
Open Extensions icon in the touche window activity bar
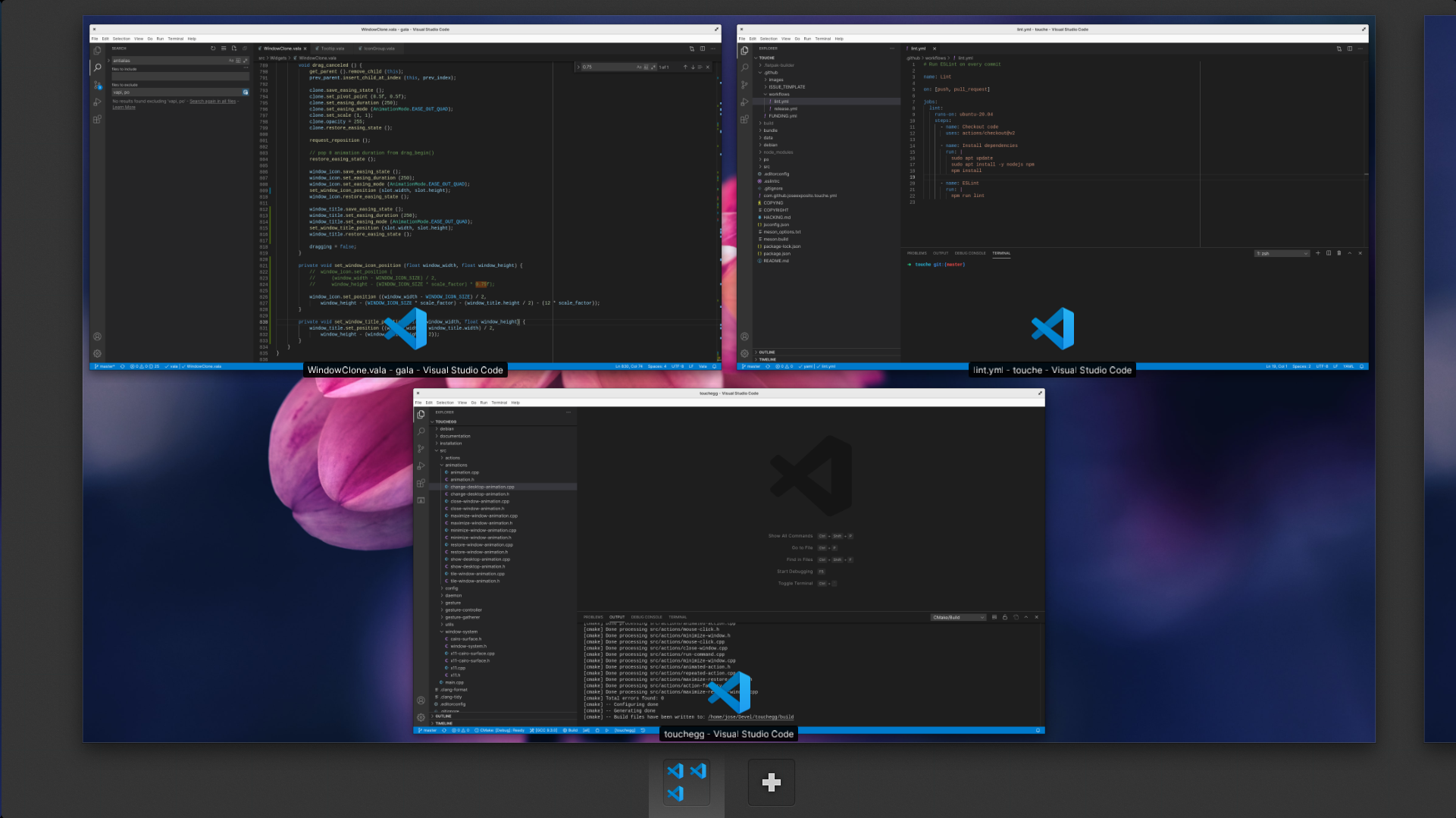[744, 119]
